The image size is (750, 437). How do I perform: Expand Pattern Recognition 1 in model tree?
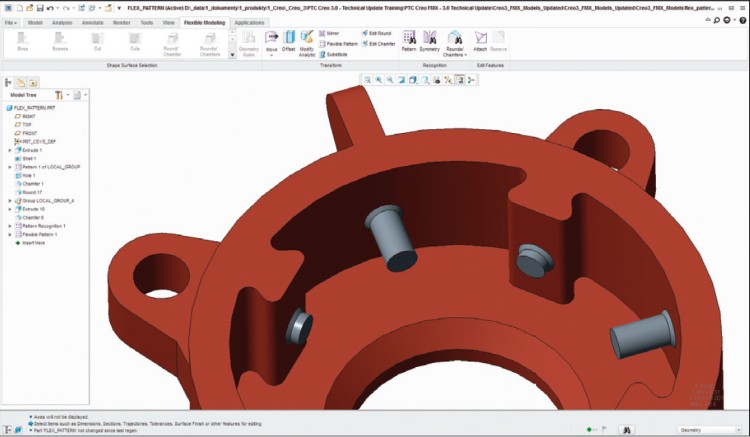[10, 226]
